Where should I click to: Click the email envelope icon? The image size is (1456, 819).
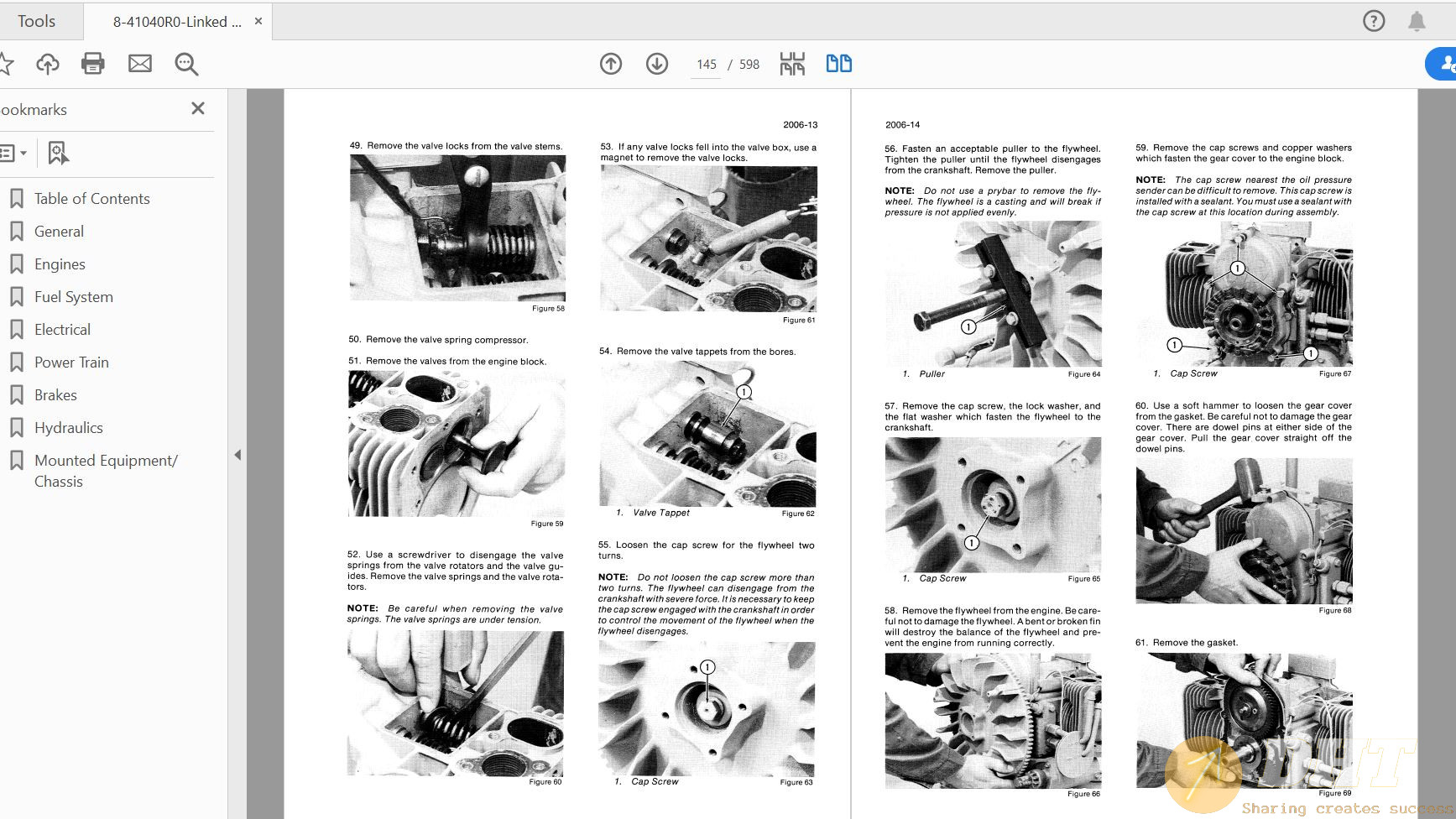coord(140,64)
